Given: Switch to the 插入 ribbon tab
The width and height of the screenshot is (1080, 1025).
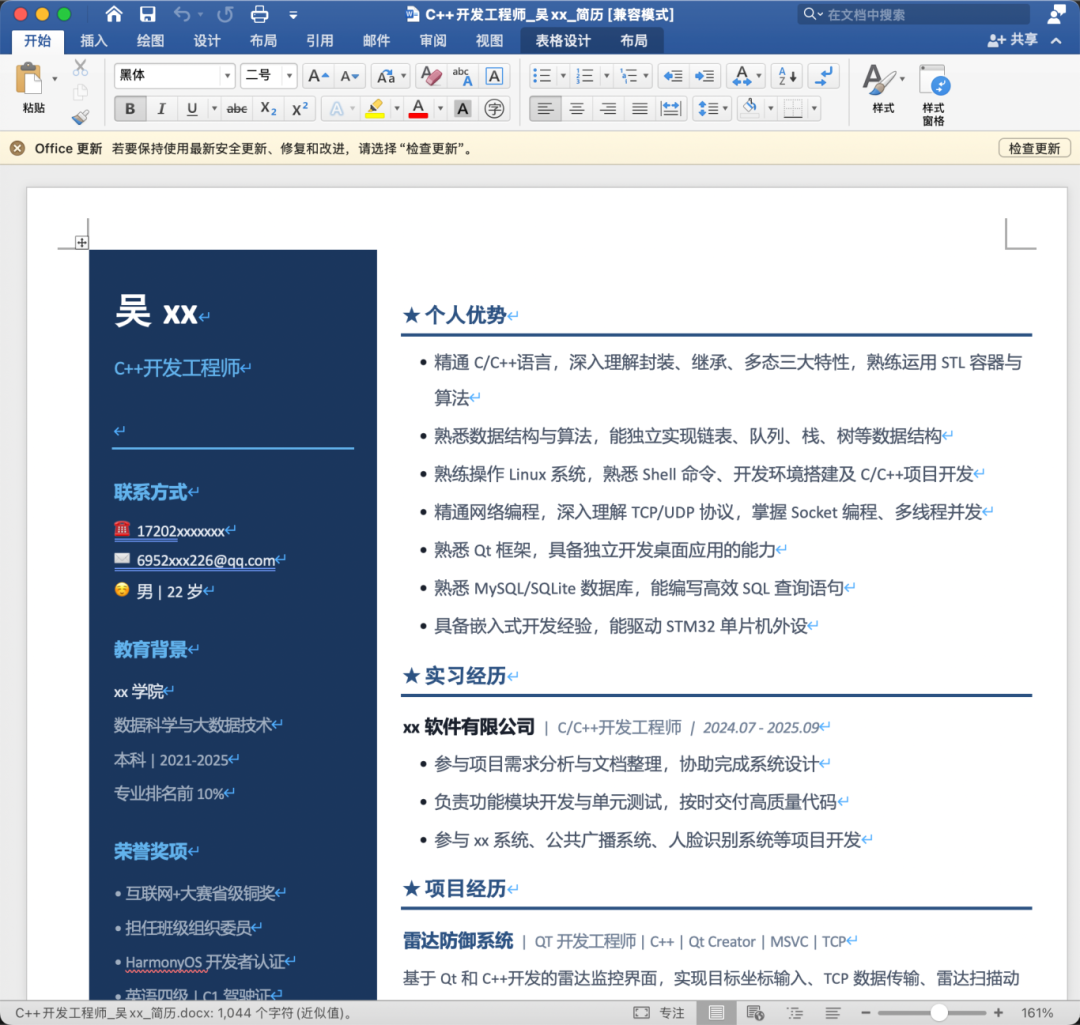Looking at the screenshot, I should click(94, 41).
